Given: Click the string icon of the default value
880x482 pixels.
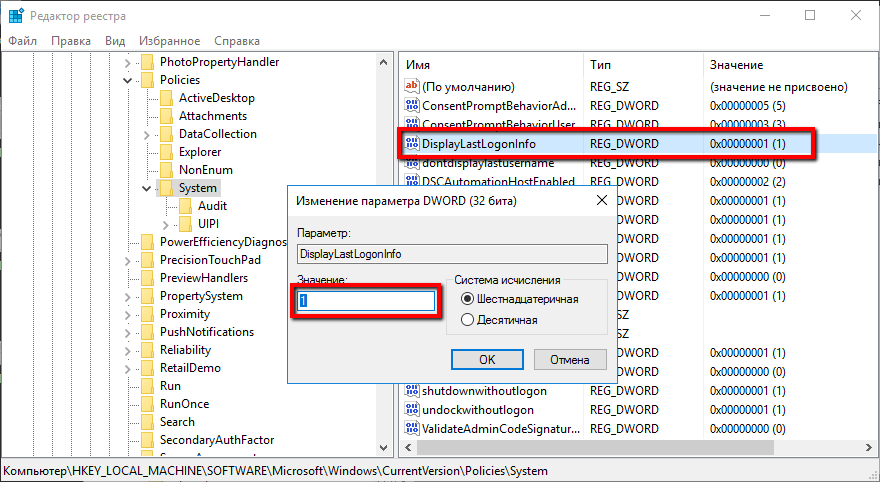Looking at the screenshot, I should point(412,86).
